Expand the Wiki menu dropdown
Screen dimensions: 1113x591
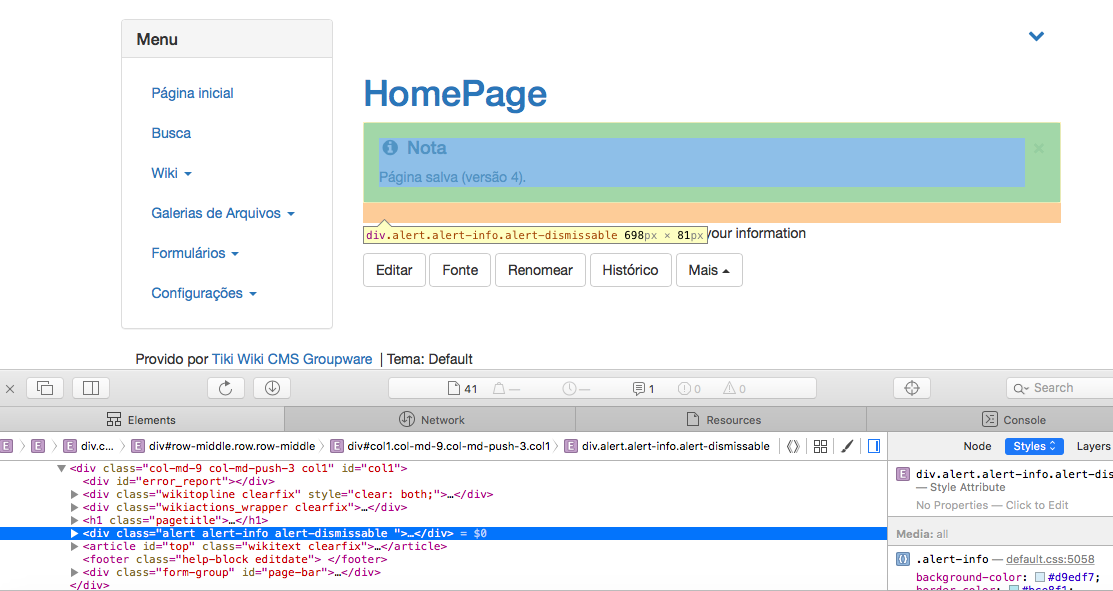pyautogui.click(x=171, y=173)
